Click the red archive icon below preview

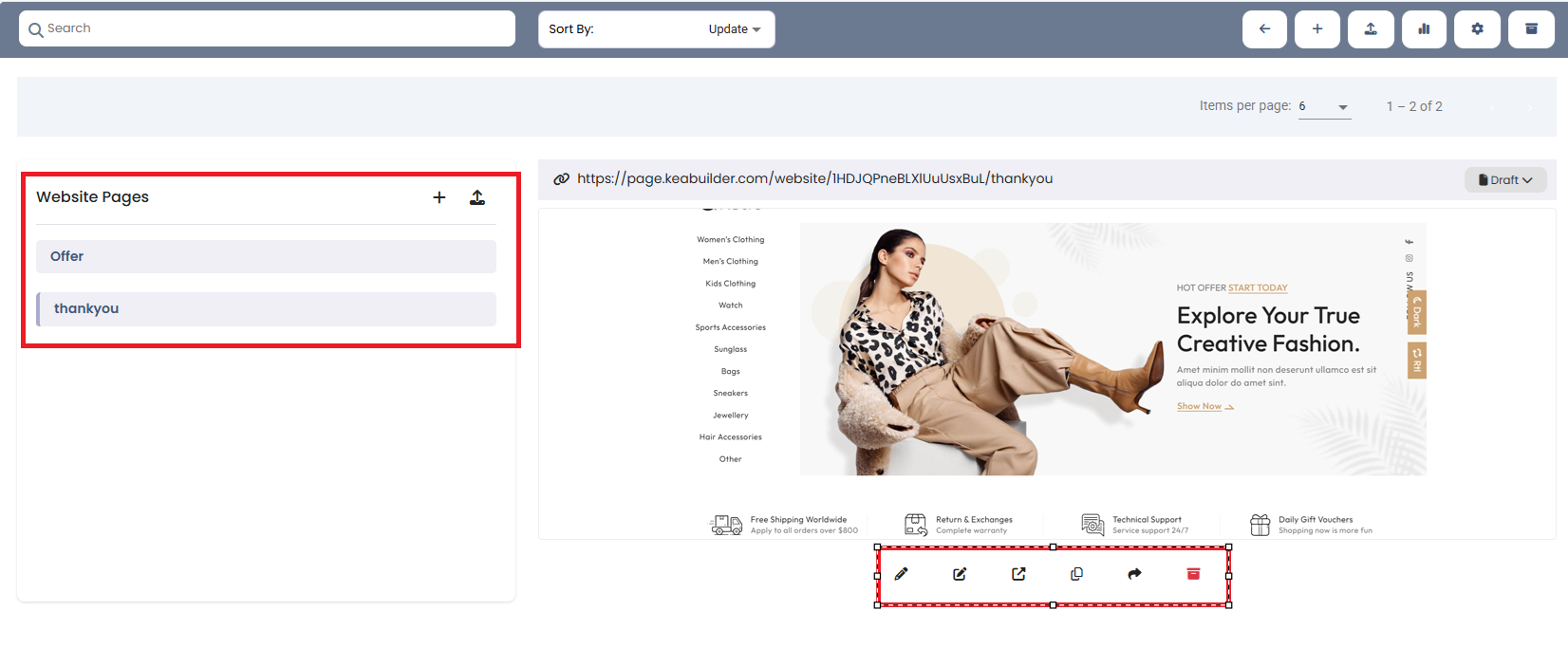click(x=1194, y=574)
